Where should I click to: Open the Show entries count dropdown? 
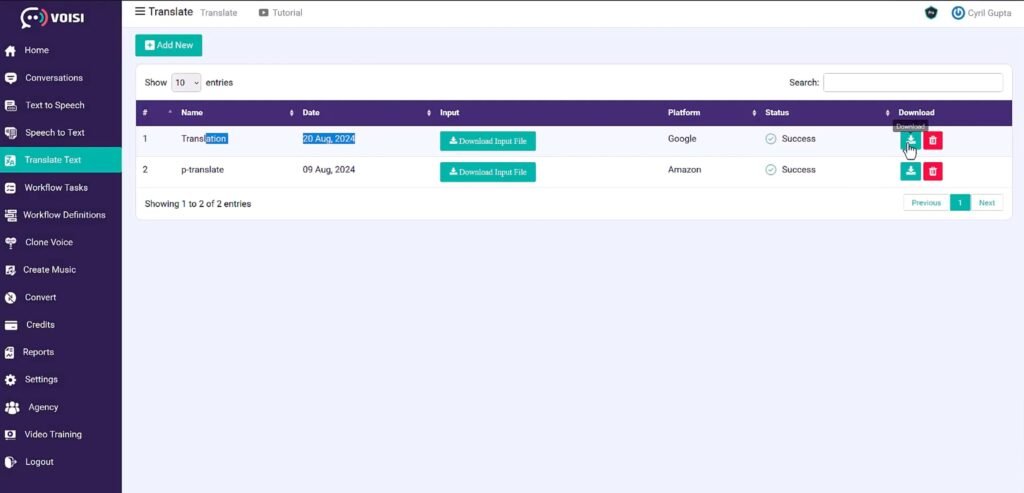click(186, 83)
